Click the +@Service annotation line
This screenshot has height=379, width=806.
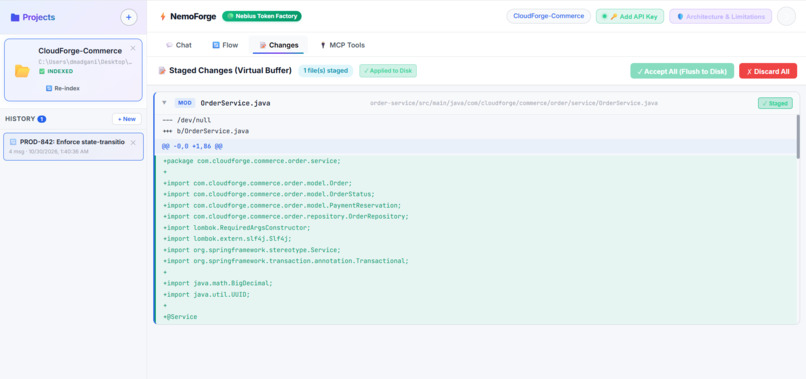[180, 317]
